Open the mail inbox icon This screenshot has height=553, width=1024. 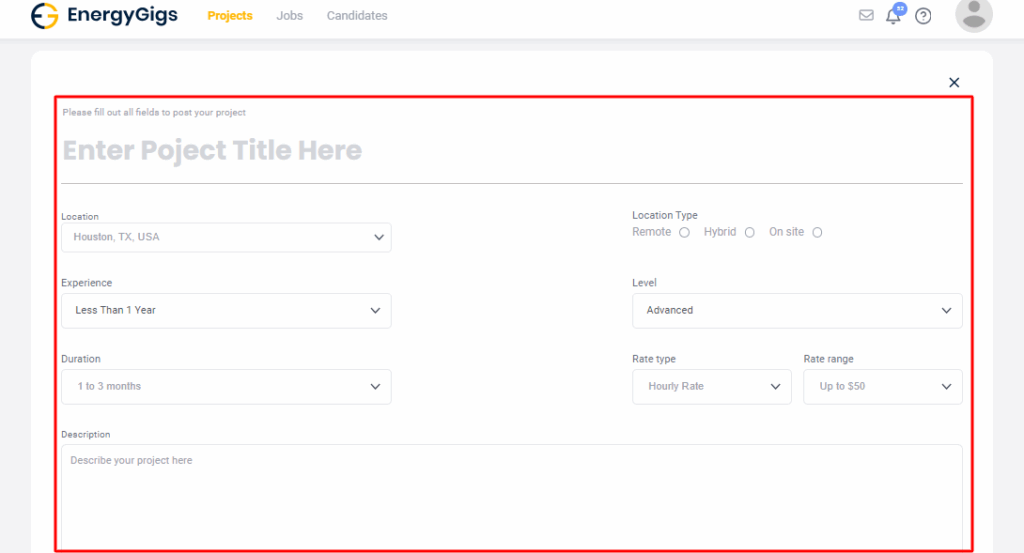pyautogui.click(x=866, y=16)
